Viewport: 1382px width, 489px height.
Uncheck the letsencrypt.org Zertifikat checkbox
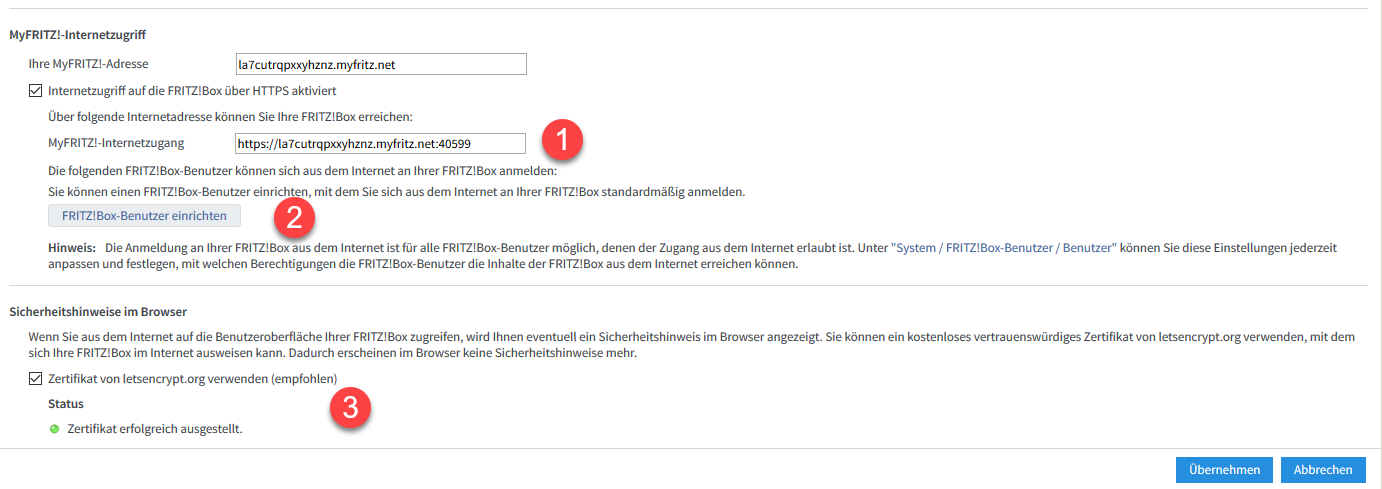[x=36, y=378]
